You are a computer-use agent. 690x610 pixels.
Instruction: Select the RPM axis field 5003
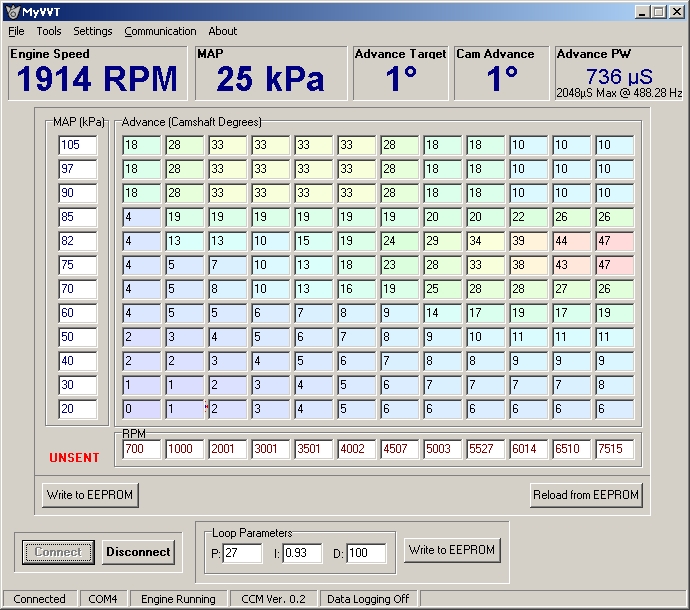(x=443, y=449)
